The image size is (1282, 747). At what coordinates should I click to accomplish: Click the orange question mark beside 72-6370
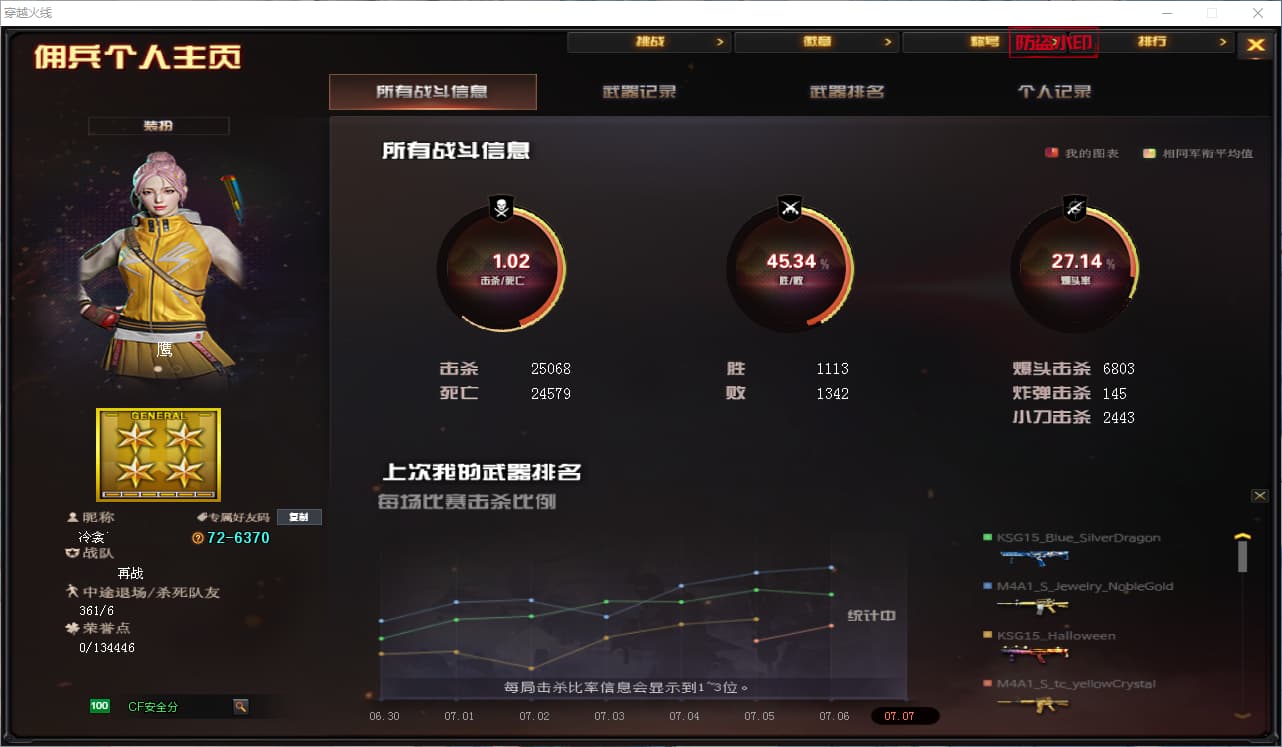(x=198, y=538)
